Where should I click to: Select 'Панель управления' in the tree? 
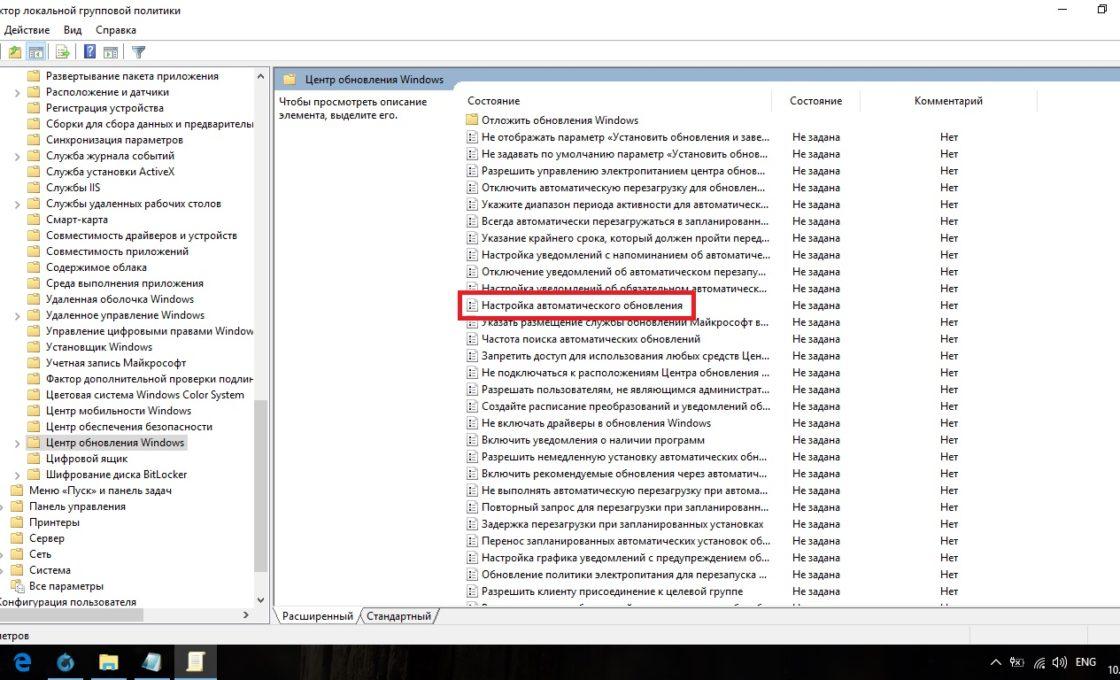tap(77, 506)
